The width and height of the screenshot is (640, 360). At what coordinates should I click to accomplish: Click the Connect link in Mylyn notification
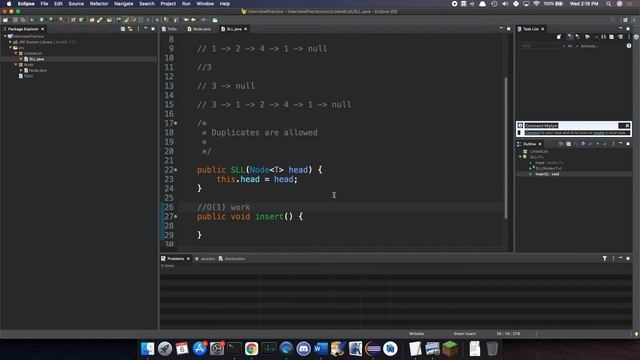click(532, 133)
